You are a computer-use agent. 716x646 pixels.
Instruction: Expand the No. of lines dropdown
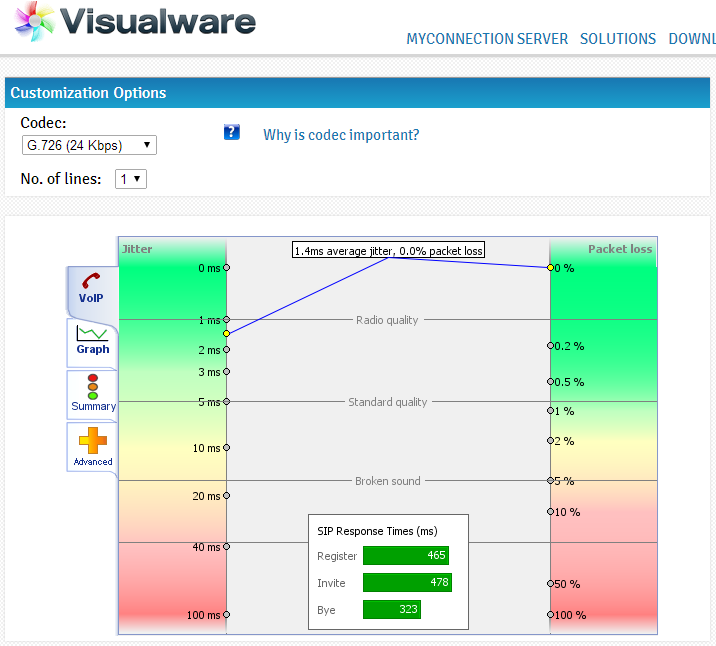point(131,179)
